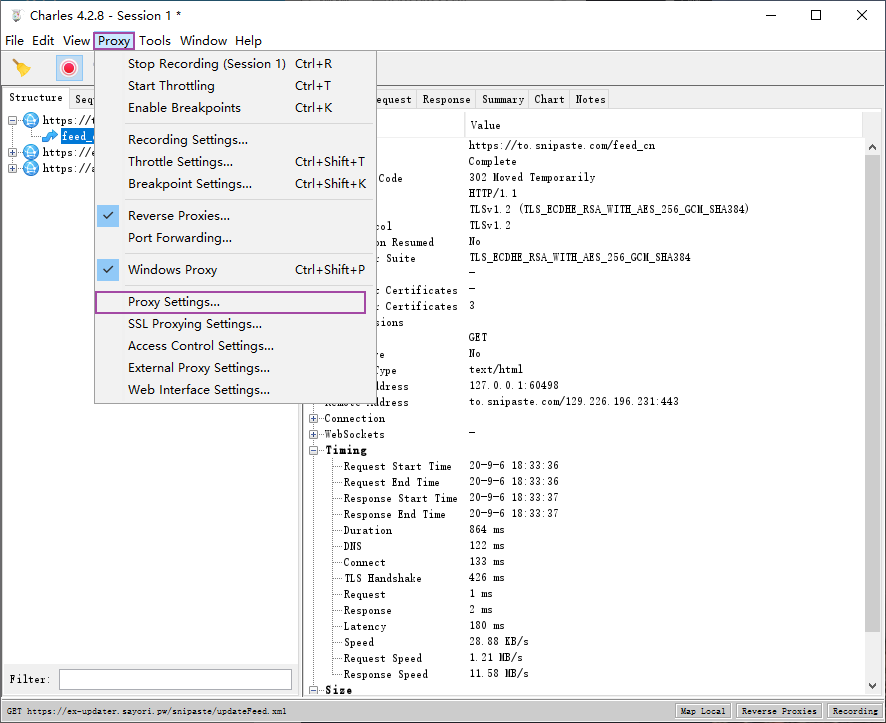Viewport: 886px width, 723px height.
Task: Expand the second https host tree node
Action: 12,152
